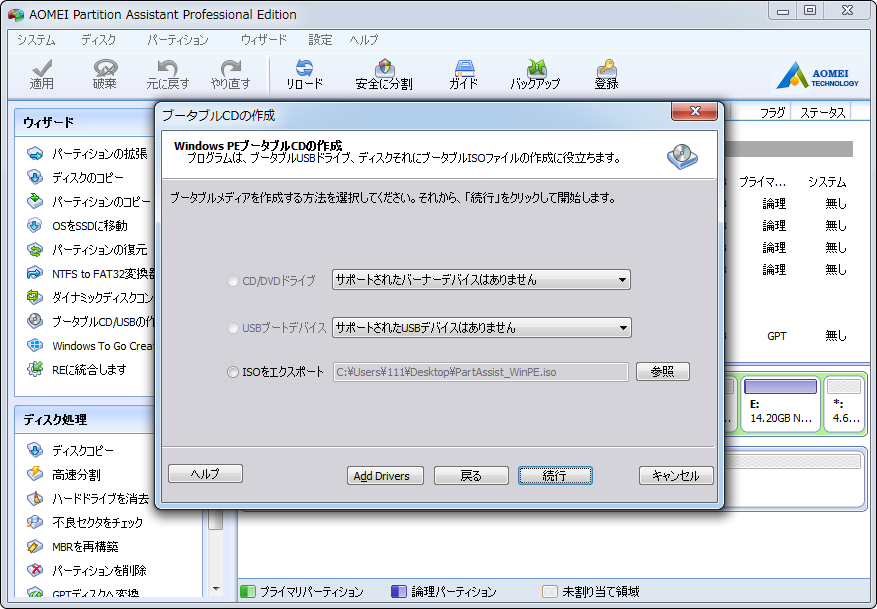Click the ハードドライブを消去 wipe icon
The height and width of the screenshot is (609, 877).
point(35,498)
